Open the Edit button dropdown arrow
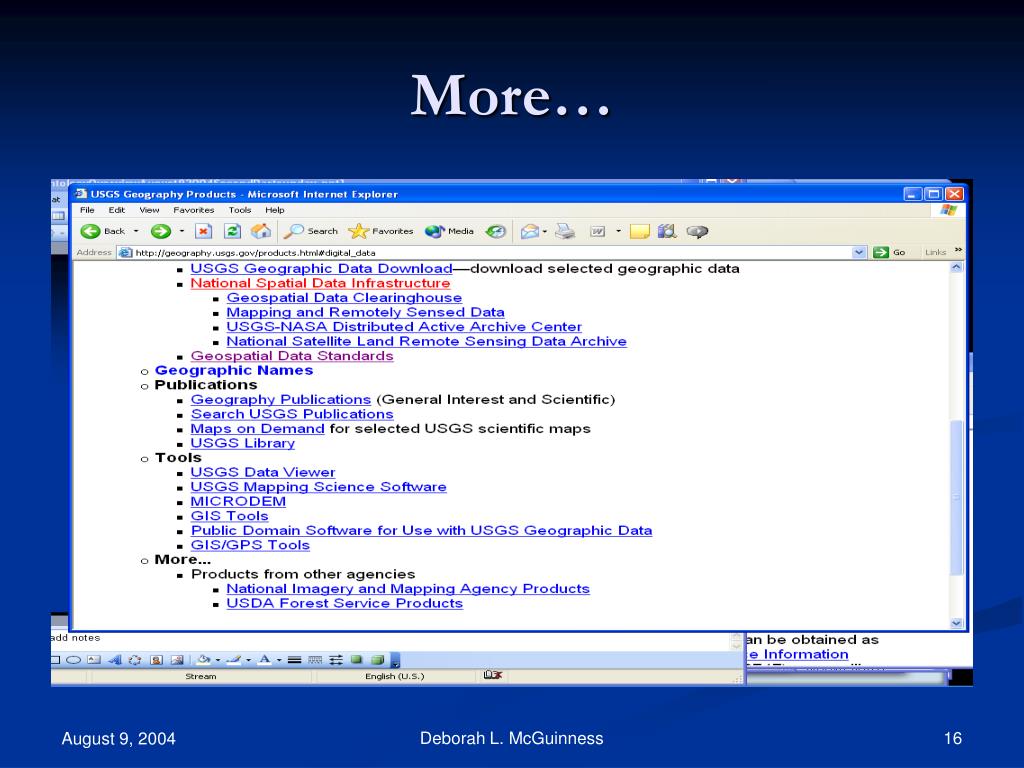 click(618, 231)
